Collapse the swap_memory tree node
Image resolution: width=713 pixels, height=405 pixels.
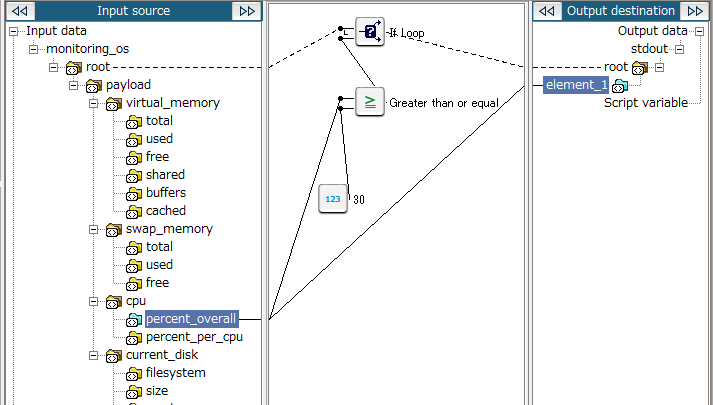coord(94,229)
